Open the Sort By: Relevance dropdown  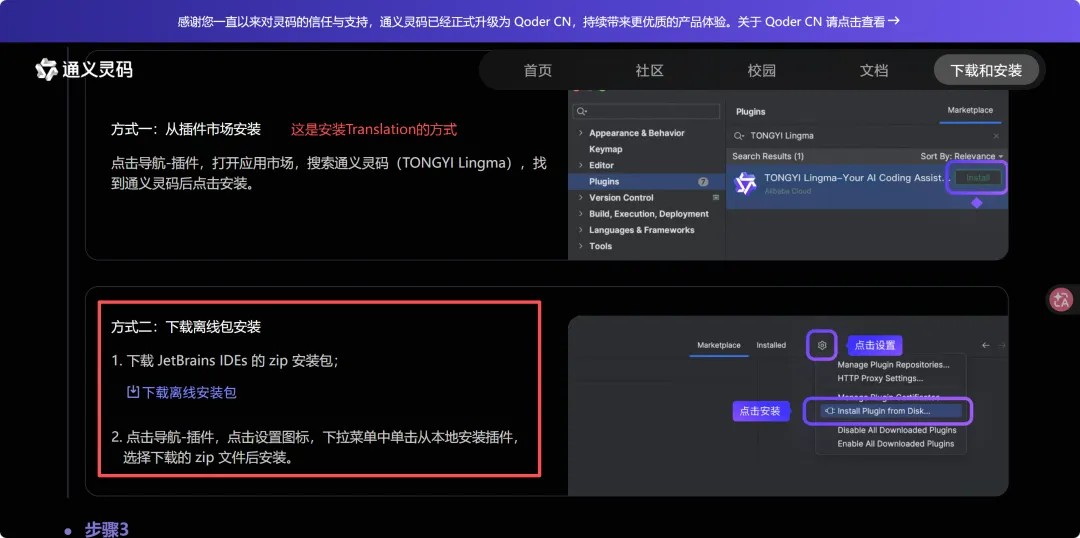(962, 156)
